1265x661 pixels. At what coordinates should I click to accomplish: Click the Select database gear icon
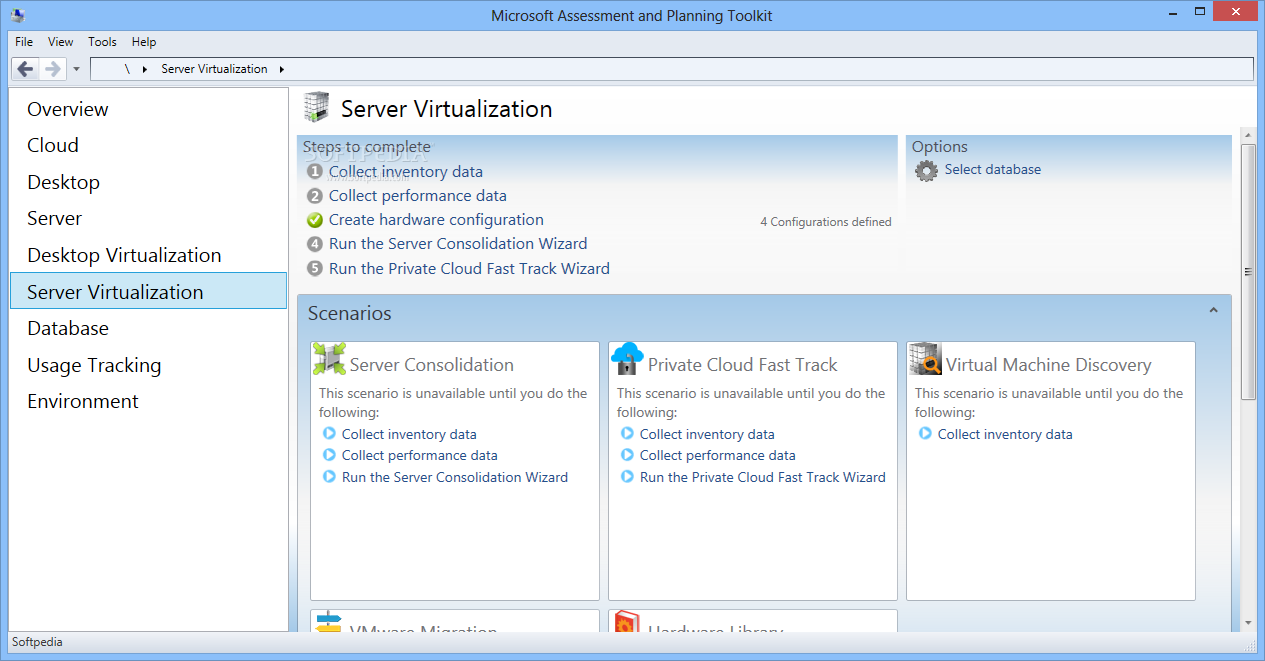(x=927, y=171)
